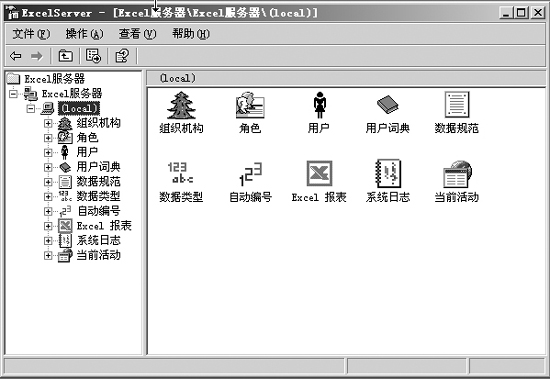Open the 帮助(H) menu
The width and height of the screenshot is (550, 379).
click(191, 34)
